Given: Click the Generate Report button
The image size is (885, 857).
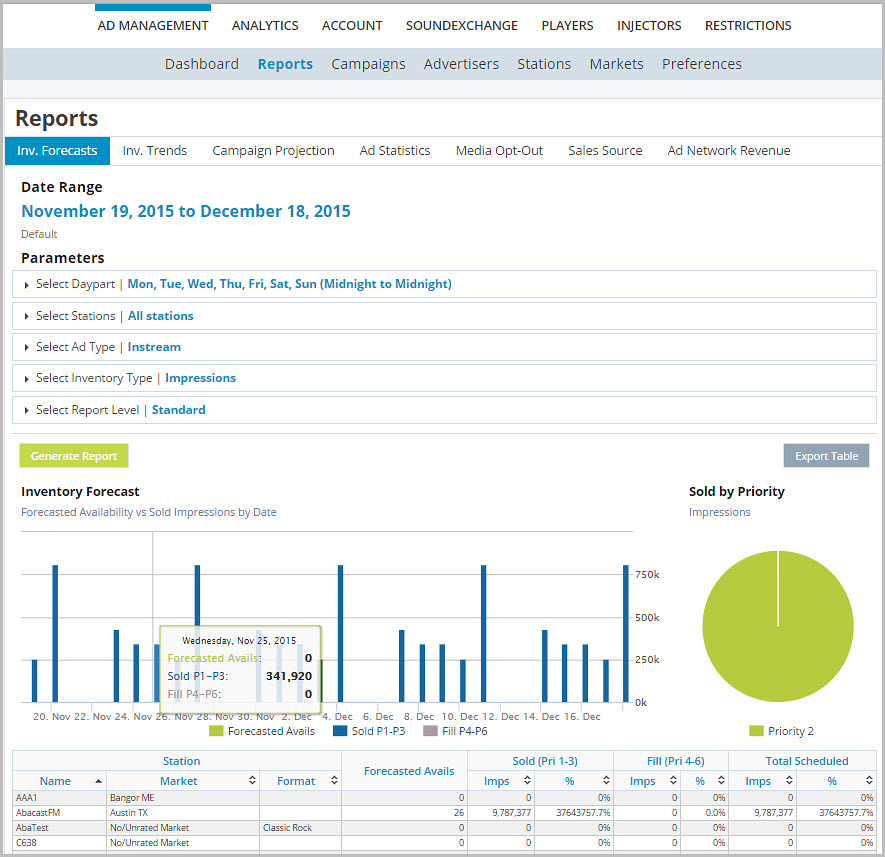Looking at the screenshot, I should pos(73,455).
